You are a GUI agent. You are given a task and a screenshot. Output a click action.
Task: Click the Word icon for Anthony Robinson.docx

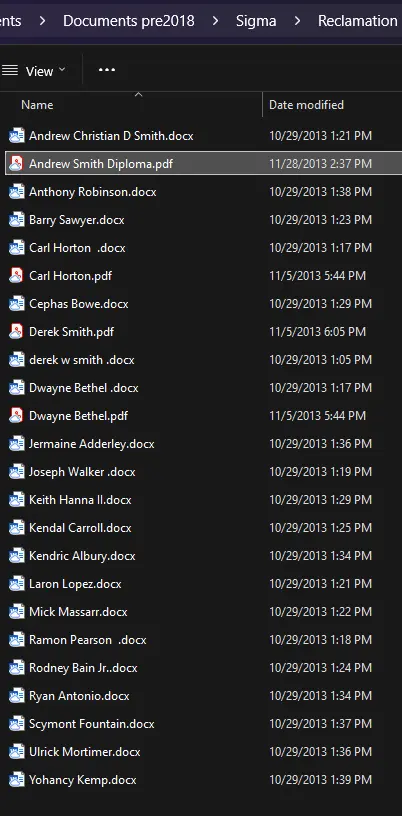(x=17, y=192)
